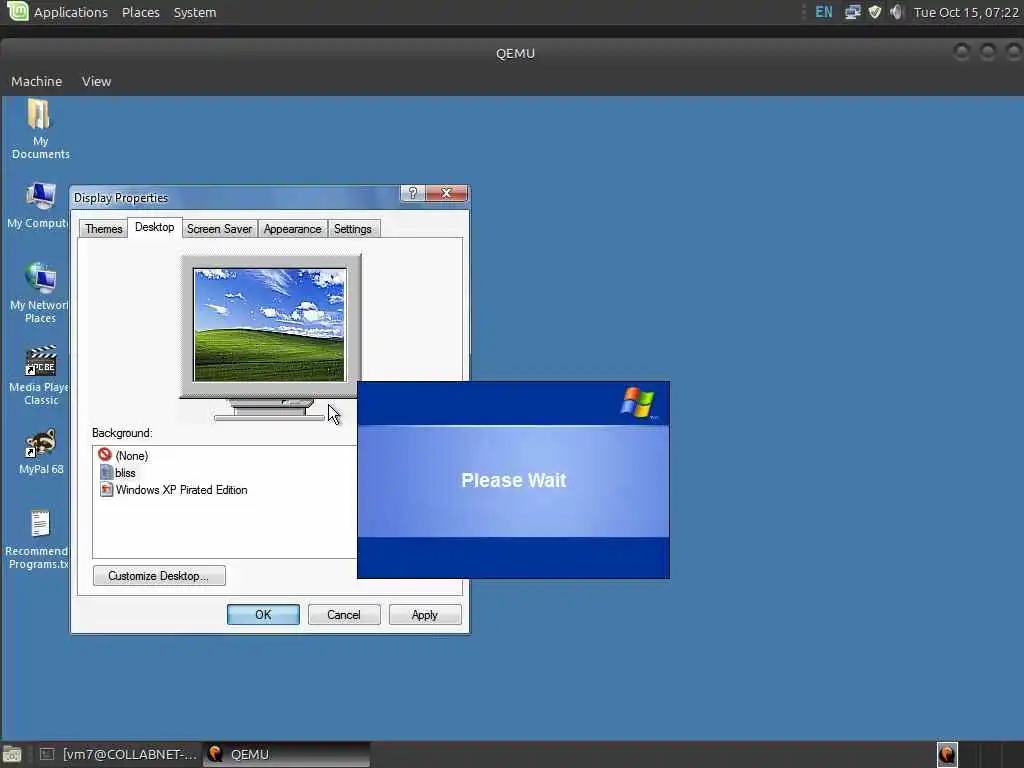Switch to the vm7@COLLABNET terminal taskbar item
The width and height of the screenshot is (1024, 768).
click(119, 754)
